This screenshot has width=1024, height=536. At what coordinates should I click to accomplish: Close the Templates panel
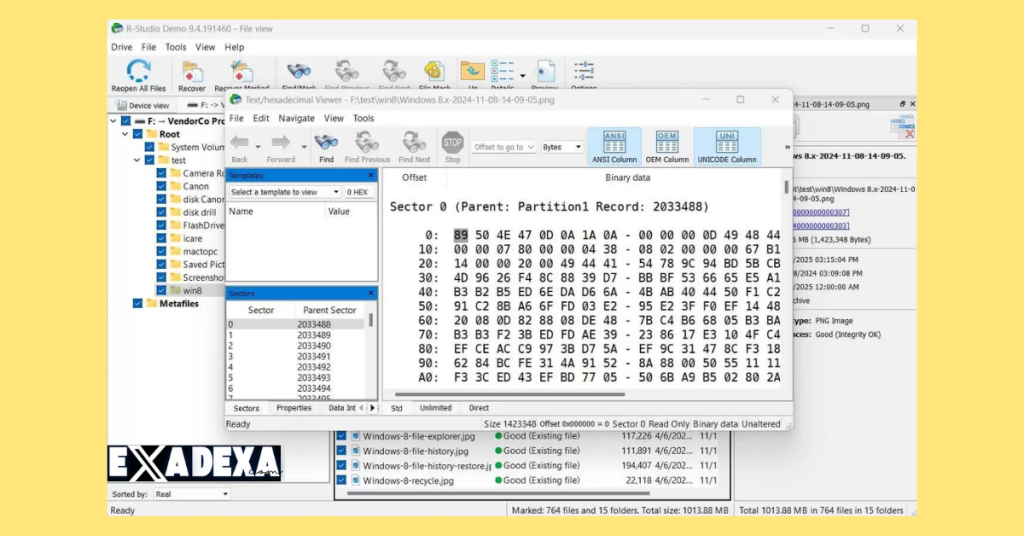(x=371, y=176)
